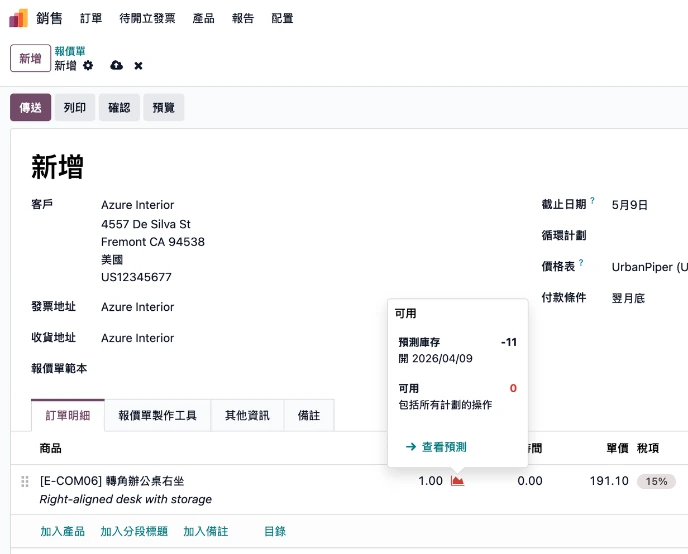Click the 加入產品 link
The image size is (688, 554).
point(62,531)
